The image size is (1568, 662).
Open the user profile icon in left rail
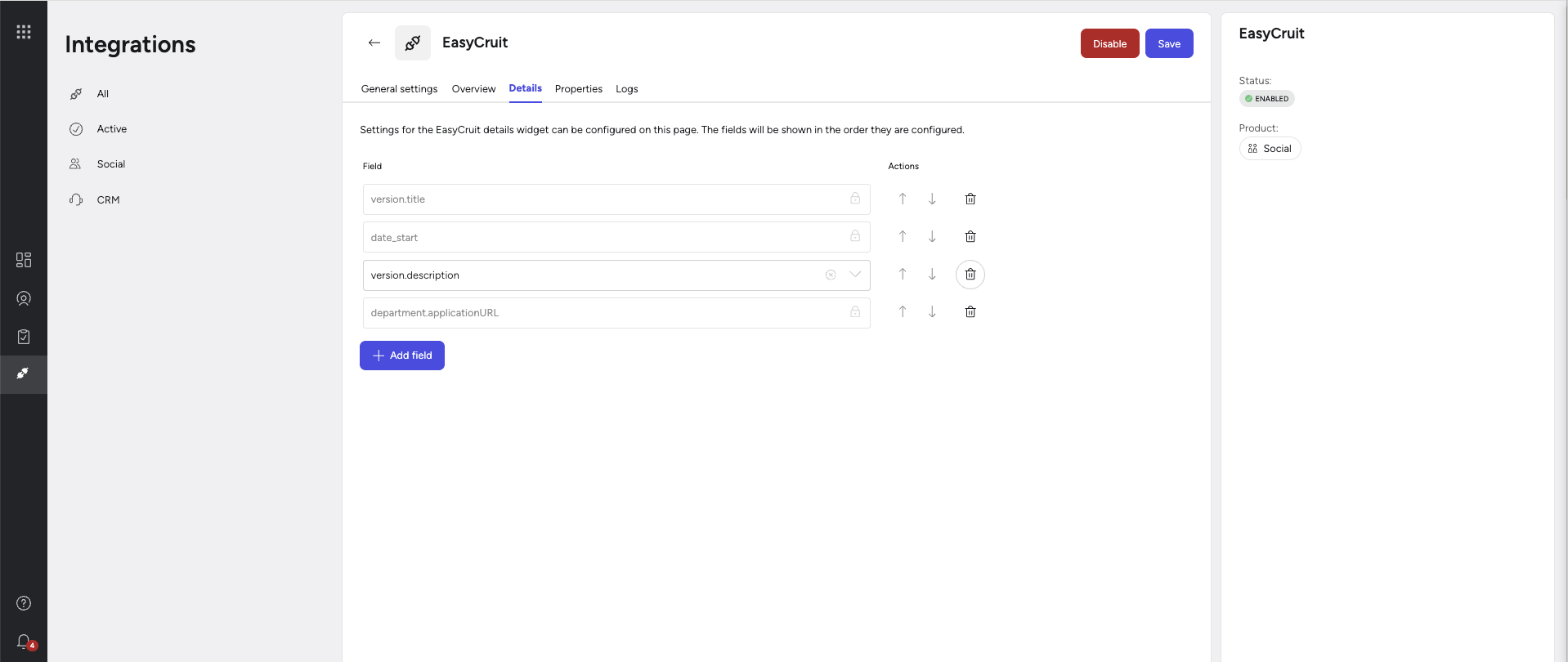coord(24,298)
